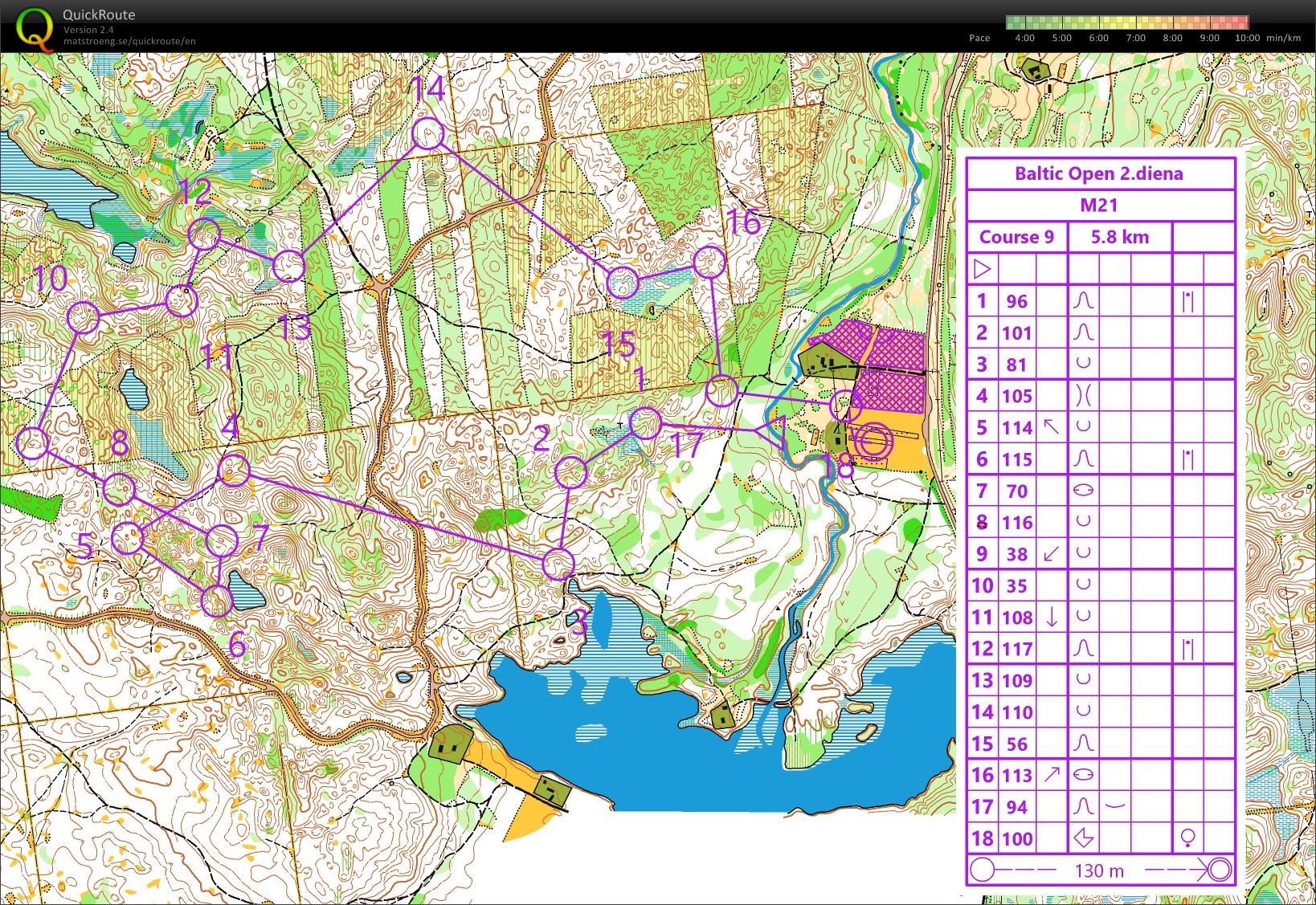Click control circle 13 on the map
The image size is (1316, 905).
pyautogui.click(x=289, y=266)
